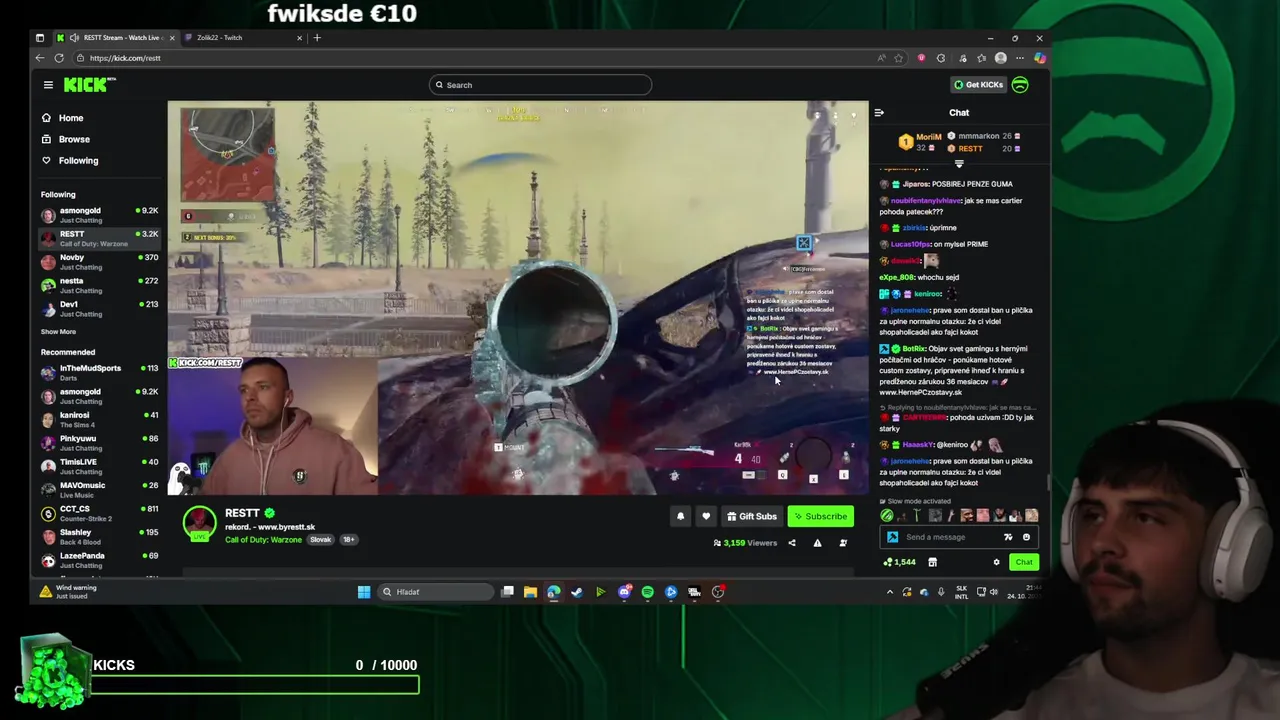Open MAVOmusic recommended channel
This screenshot has width=1280, height=720.
pyautogui.click(x=99, y=489)
